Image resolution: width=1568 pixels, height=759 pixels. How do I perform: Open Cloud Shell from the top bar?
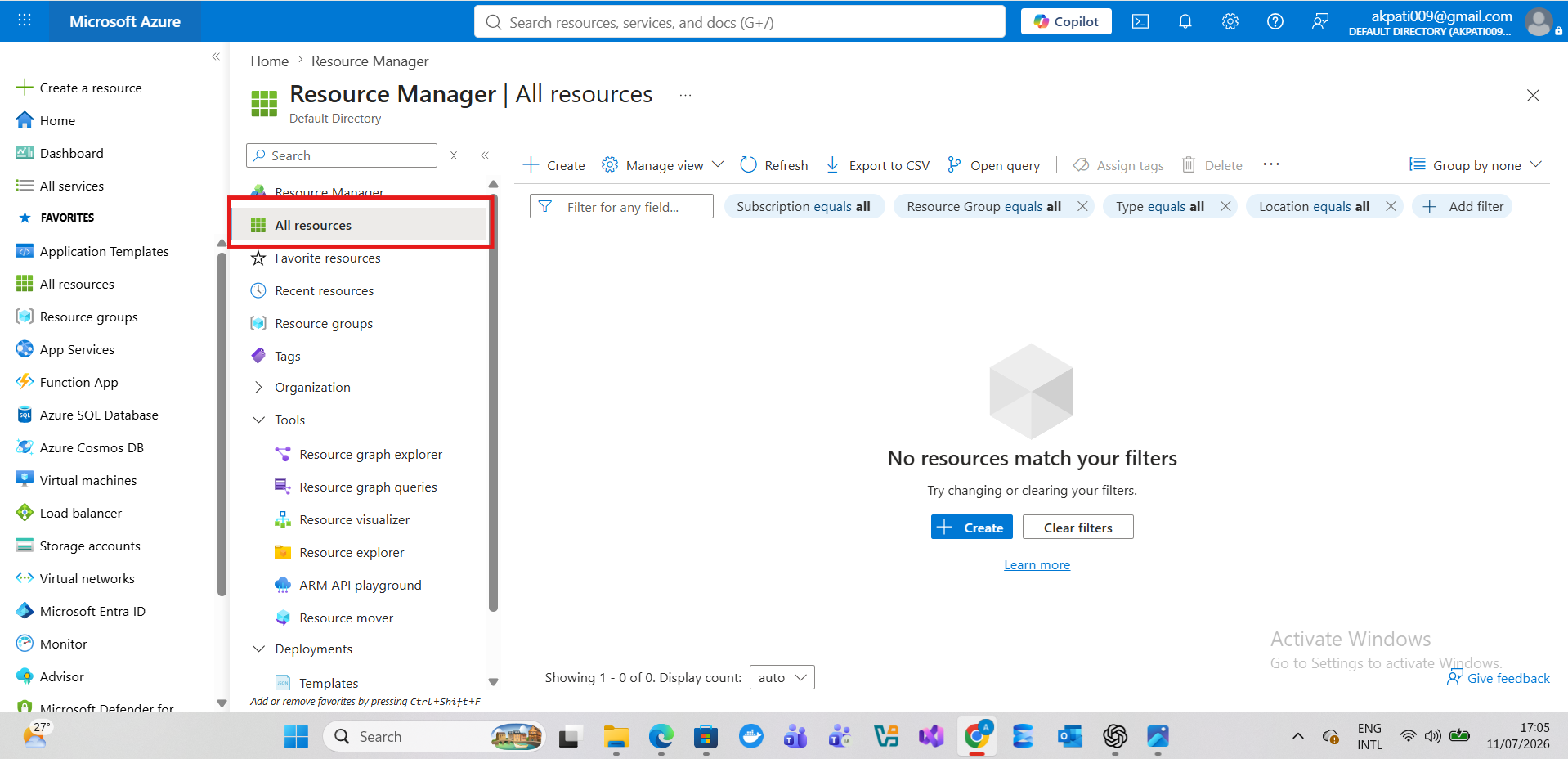[x=1140, y=22]
